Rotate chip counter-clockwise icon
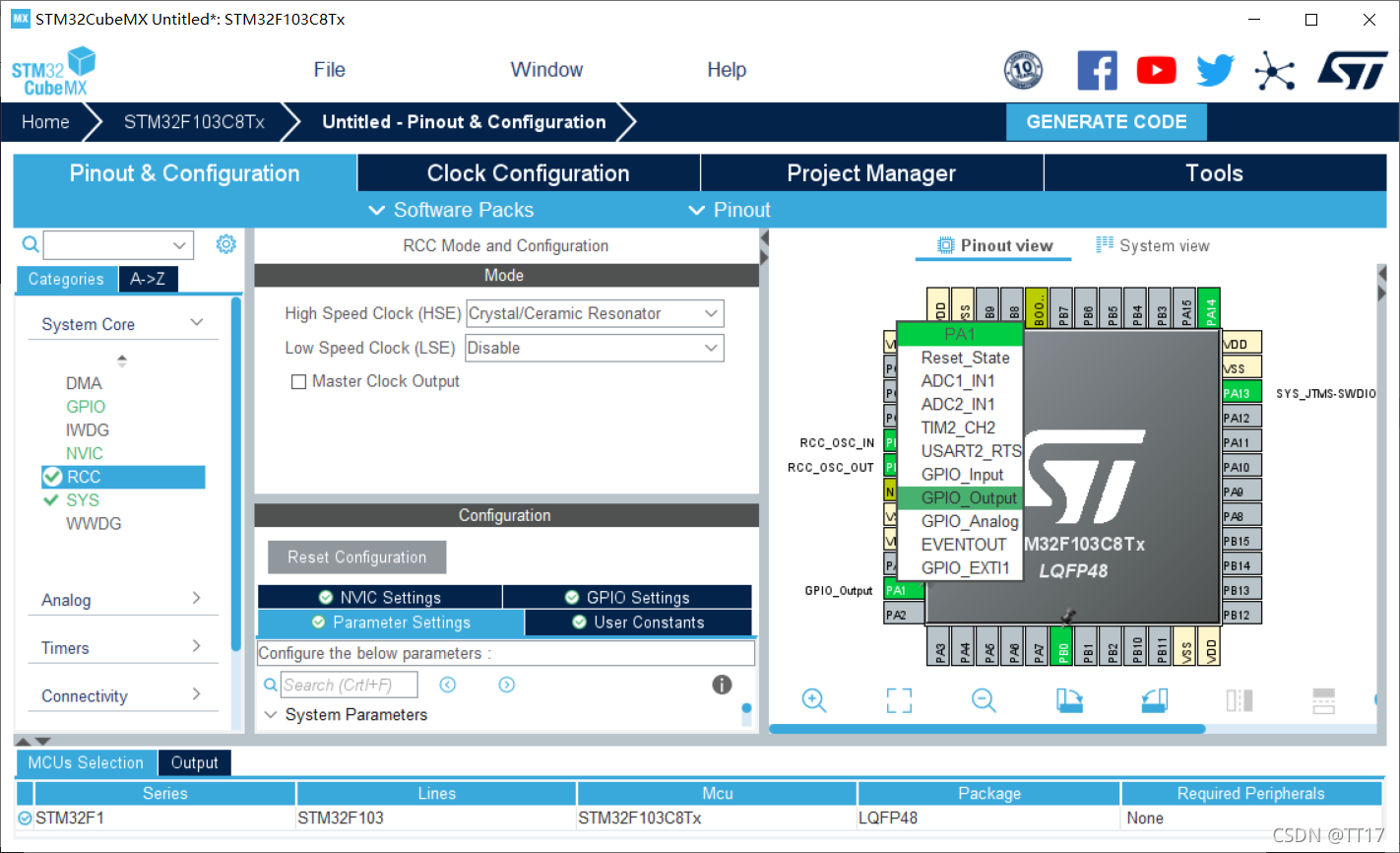This screenshot has height=853, width=1400. [x=1155, y=700]
